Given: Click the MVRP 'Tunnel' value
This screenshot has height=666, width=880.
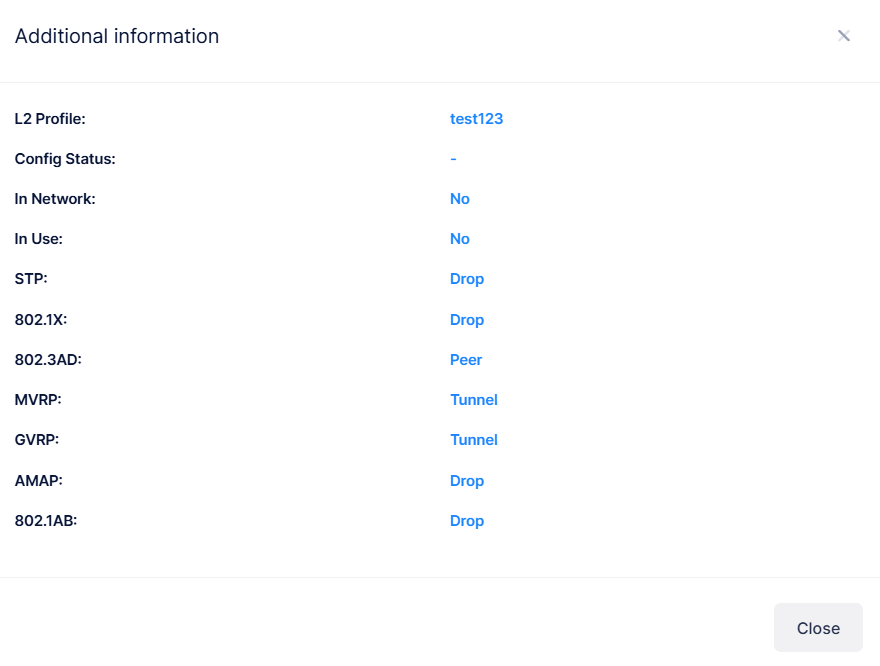Looking at the screenshot, I should tap(473, 400).
